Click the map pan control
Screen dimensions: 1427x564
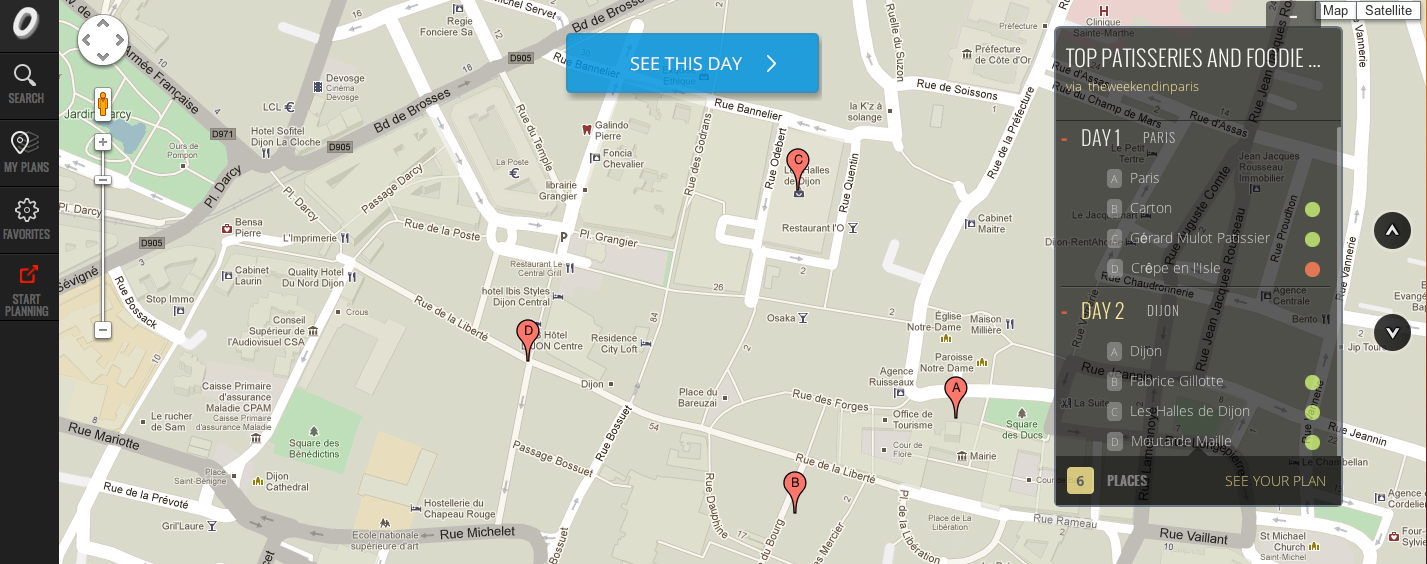[x=103, y=40]
